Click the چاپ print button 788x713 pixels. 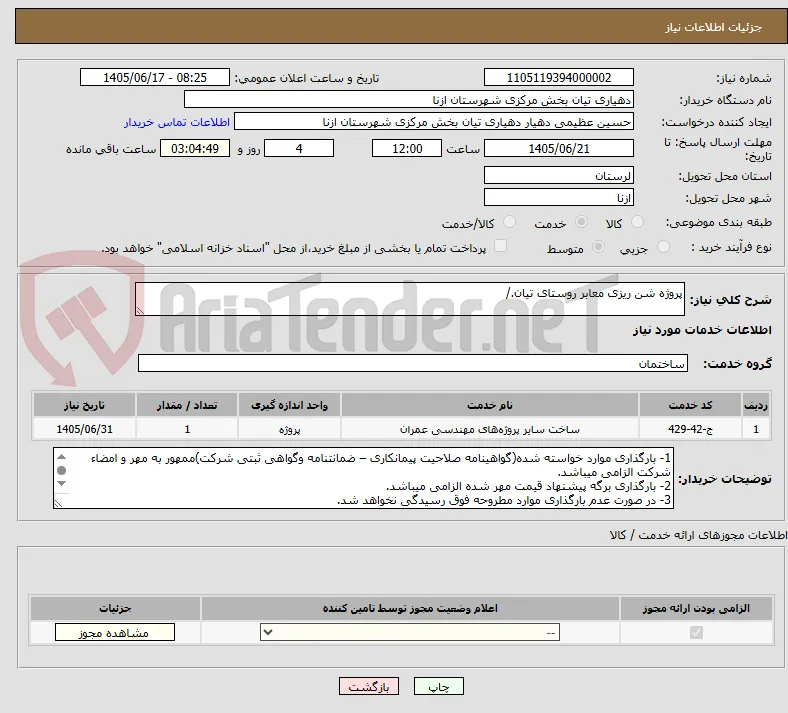pos(439,686)
